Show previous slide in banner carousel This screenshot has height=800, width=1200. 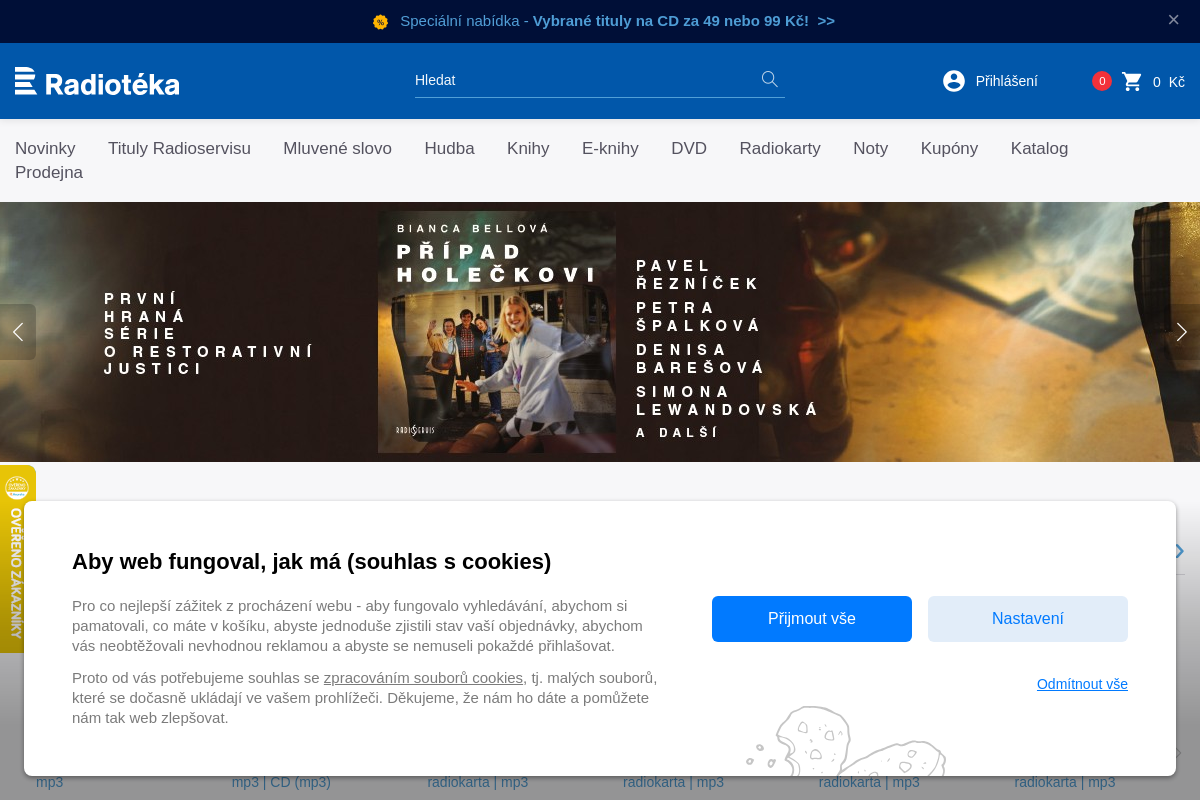(x=17, y=332)
